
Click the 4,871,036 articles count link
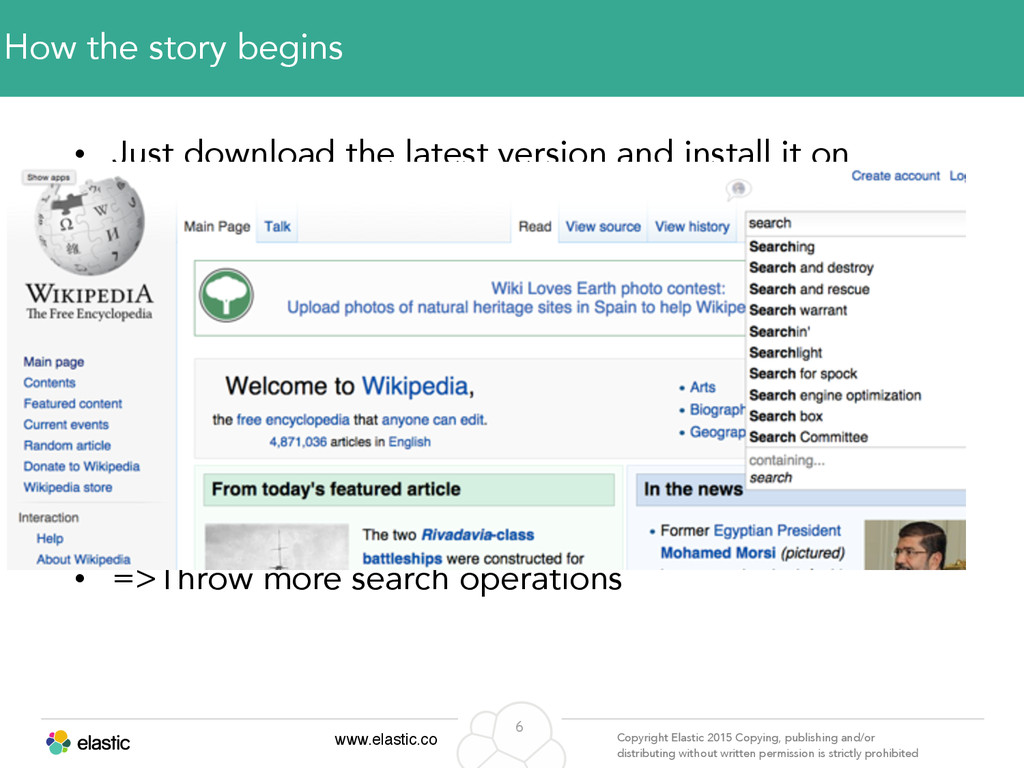298,442
